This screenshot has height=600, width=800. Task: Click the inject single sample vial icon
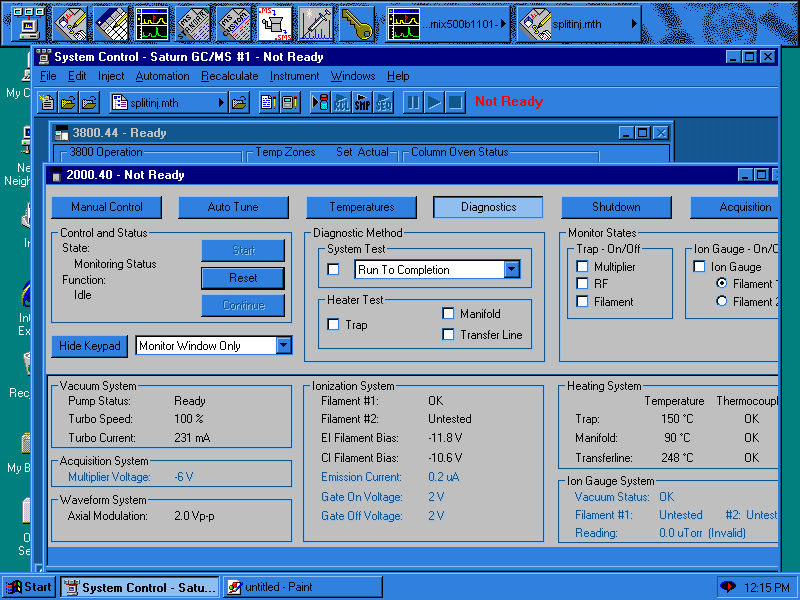click(x=320, y=103)
